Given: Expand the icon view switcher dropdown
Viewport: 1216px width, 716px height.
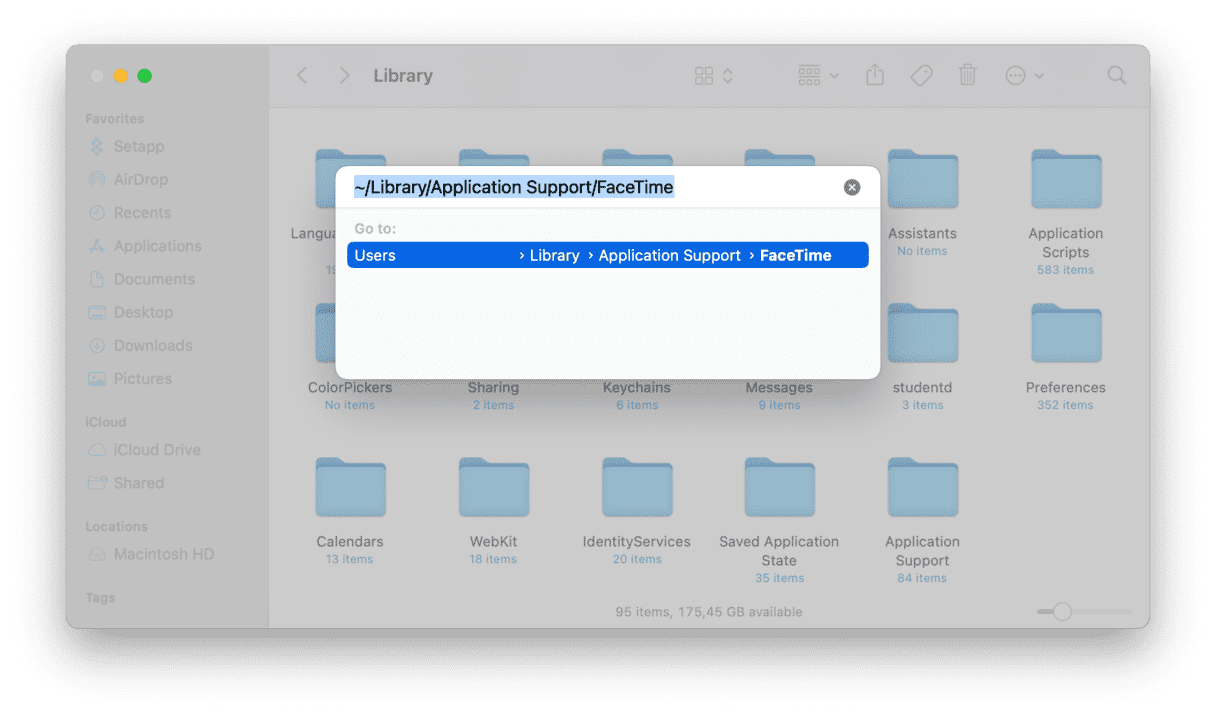Looking at the screenshot, I should [x=714, y=76].
